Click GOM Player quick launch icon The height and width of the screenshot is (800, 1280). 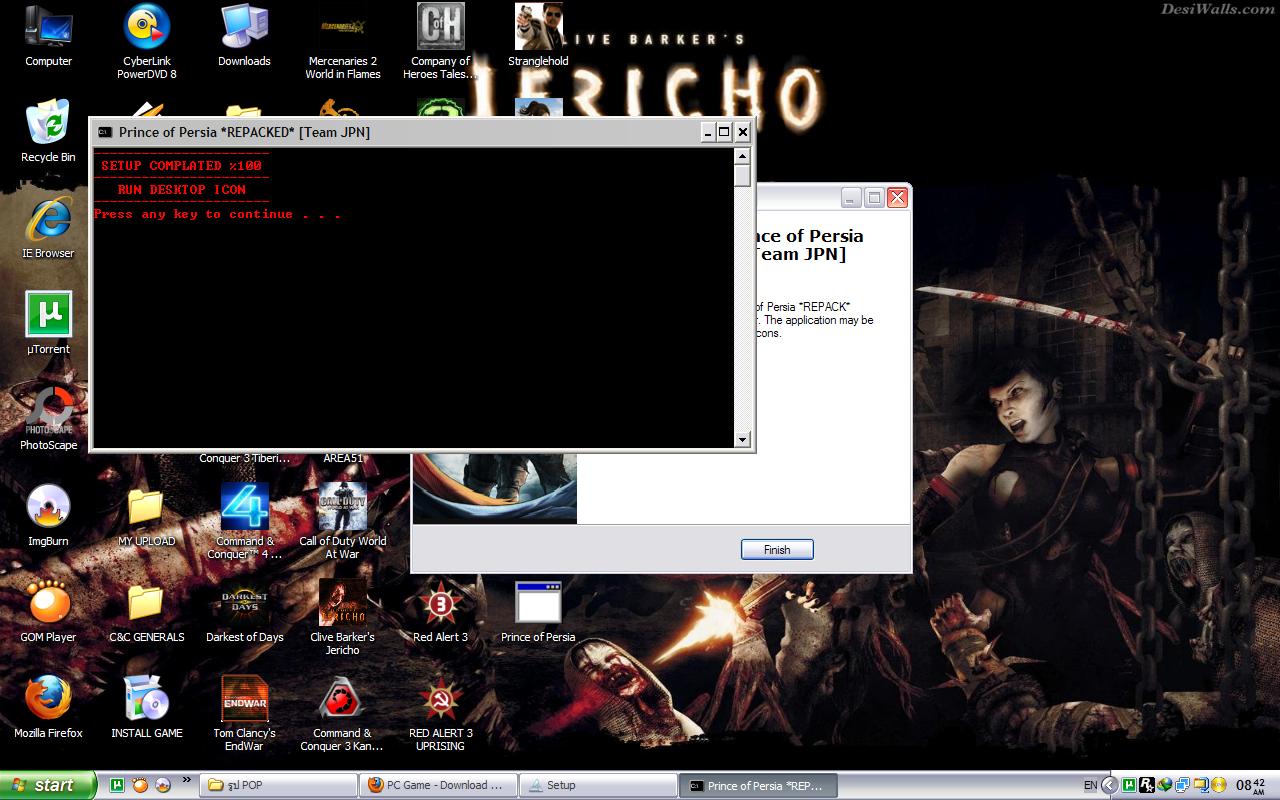coord(140,785)
